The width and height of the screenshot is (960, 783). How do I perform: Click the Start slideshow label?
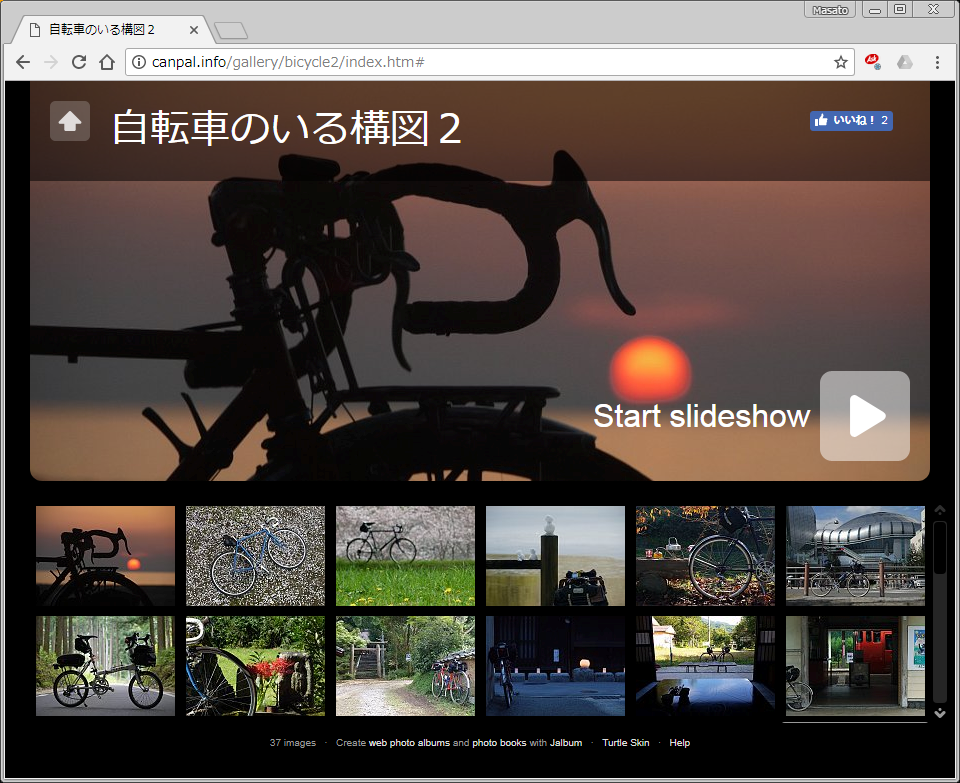tap(702, 416)
